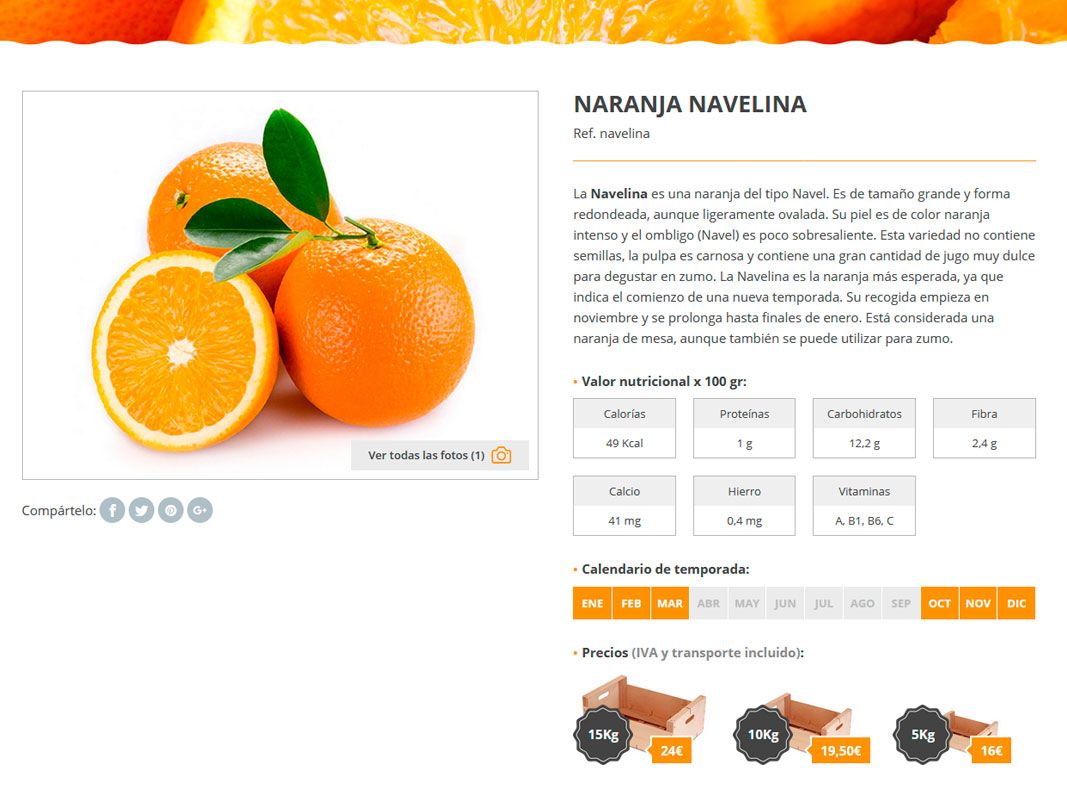This screenshot has width=1067, height=800.
Task: Select the 15Kg crate badge
Action: click(603, 735)
